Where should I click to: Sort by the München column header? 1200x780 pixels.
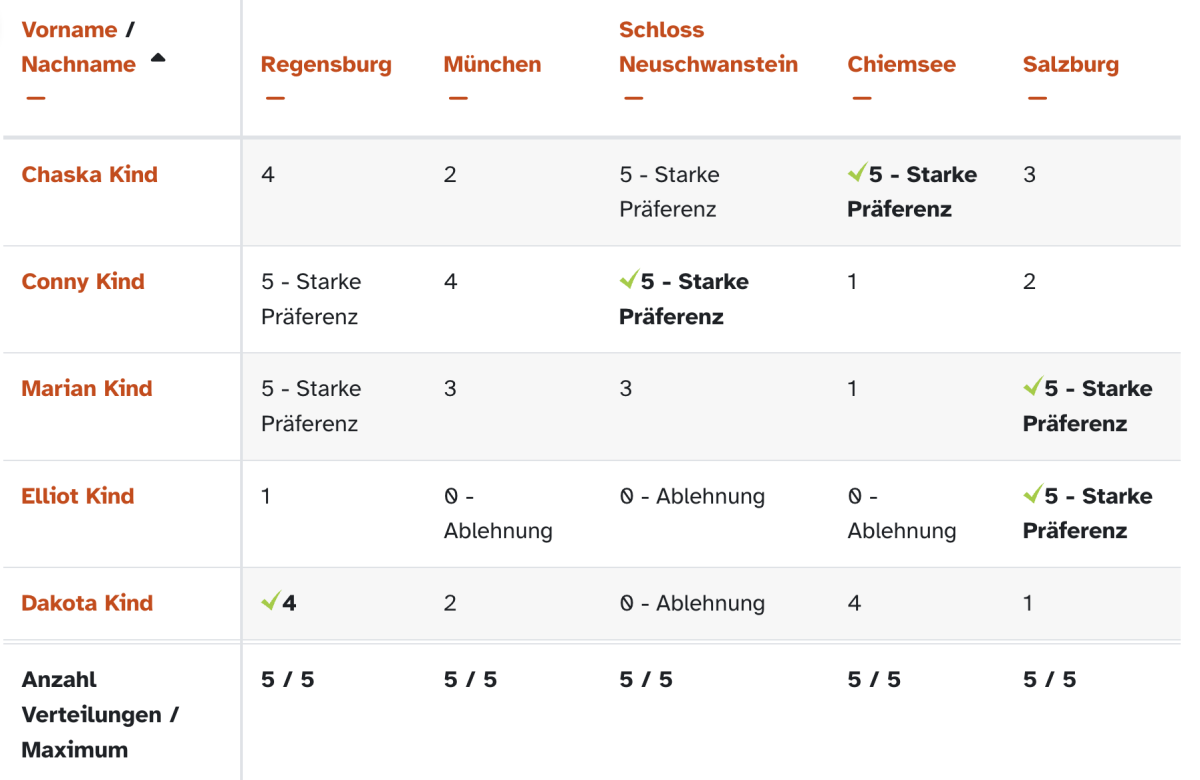tap(492, 65)
